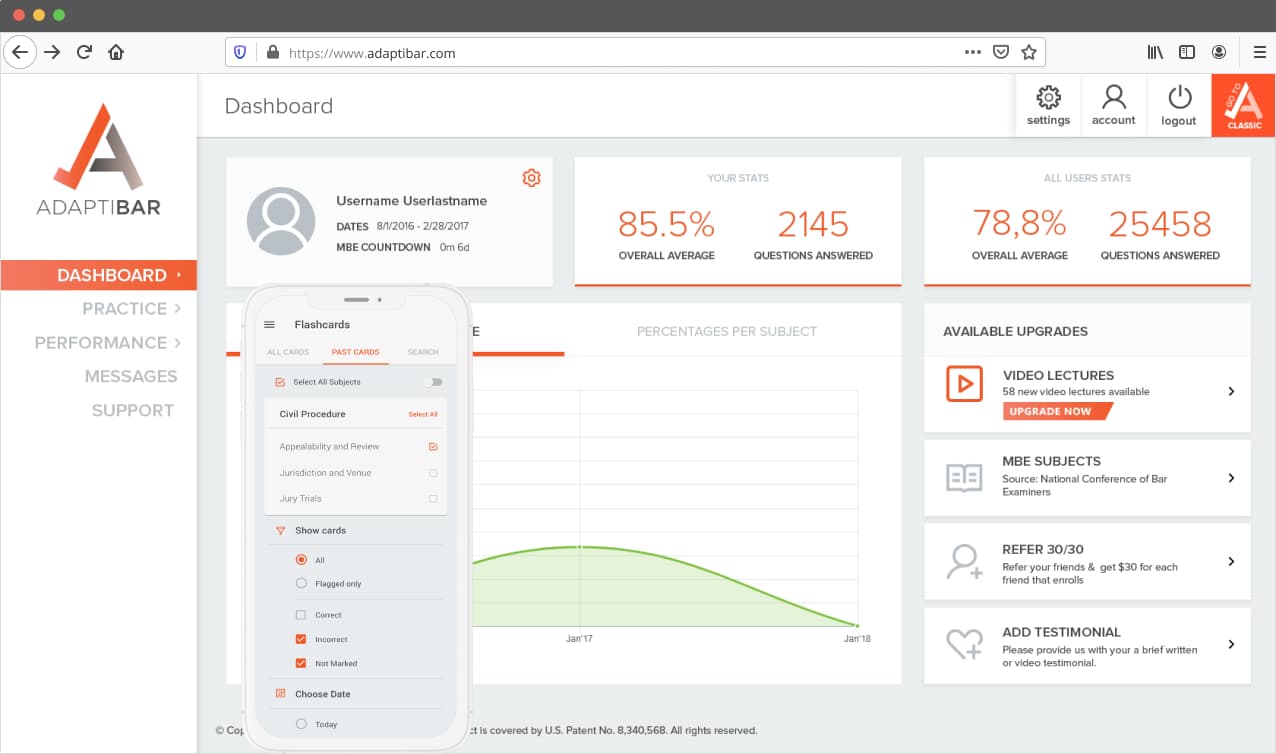This screenshot has height=754, width=1276.
Task: Click the Jan'18 chart data point
Action: (x=857, y=626)
